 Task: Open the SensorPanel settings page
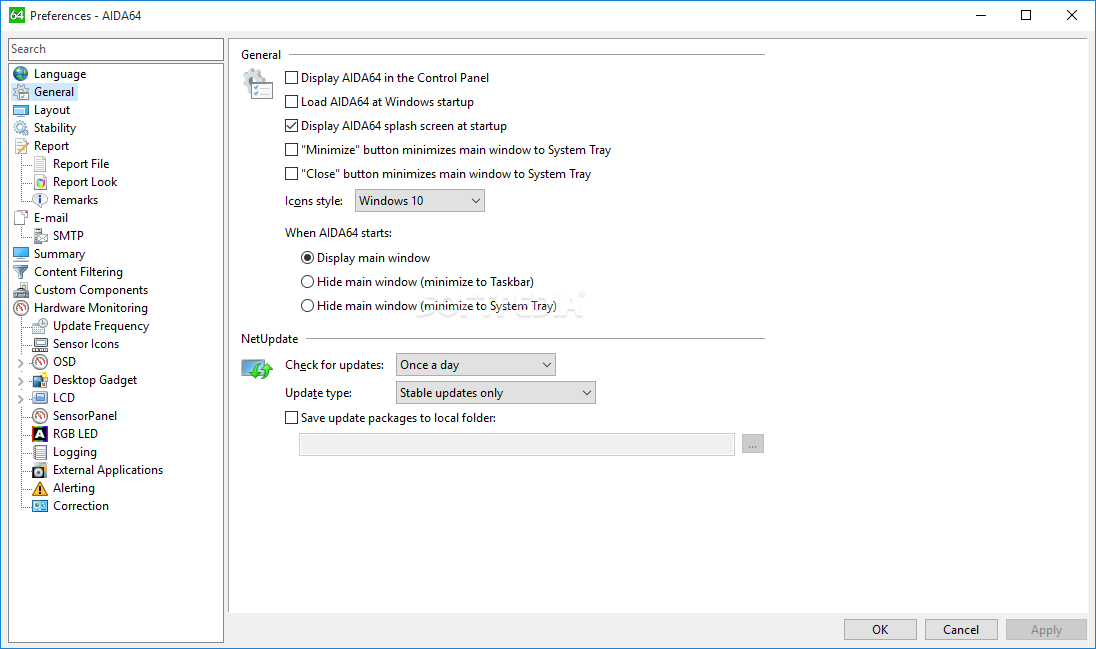[x=85, y=415]
